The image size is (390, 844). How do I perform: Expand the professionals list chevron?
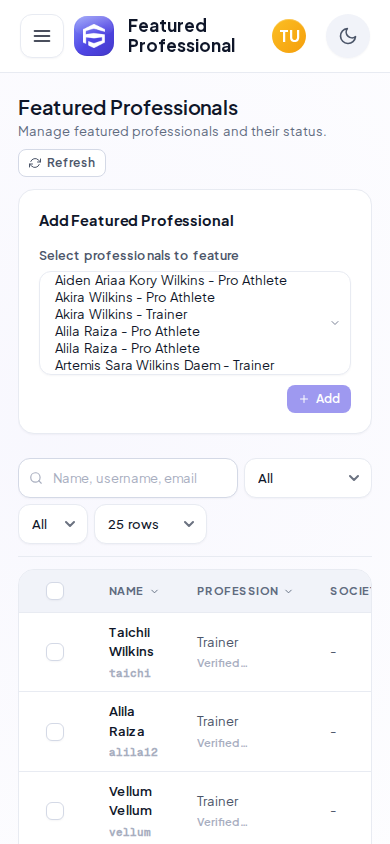point(335,323)
